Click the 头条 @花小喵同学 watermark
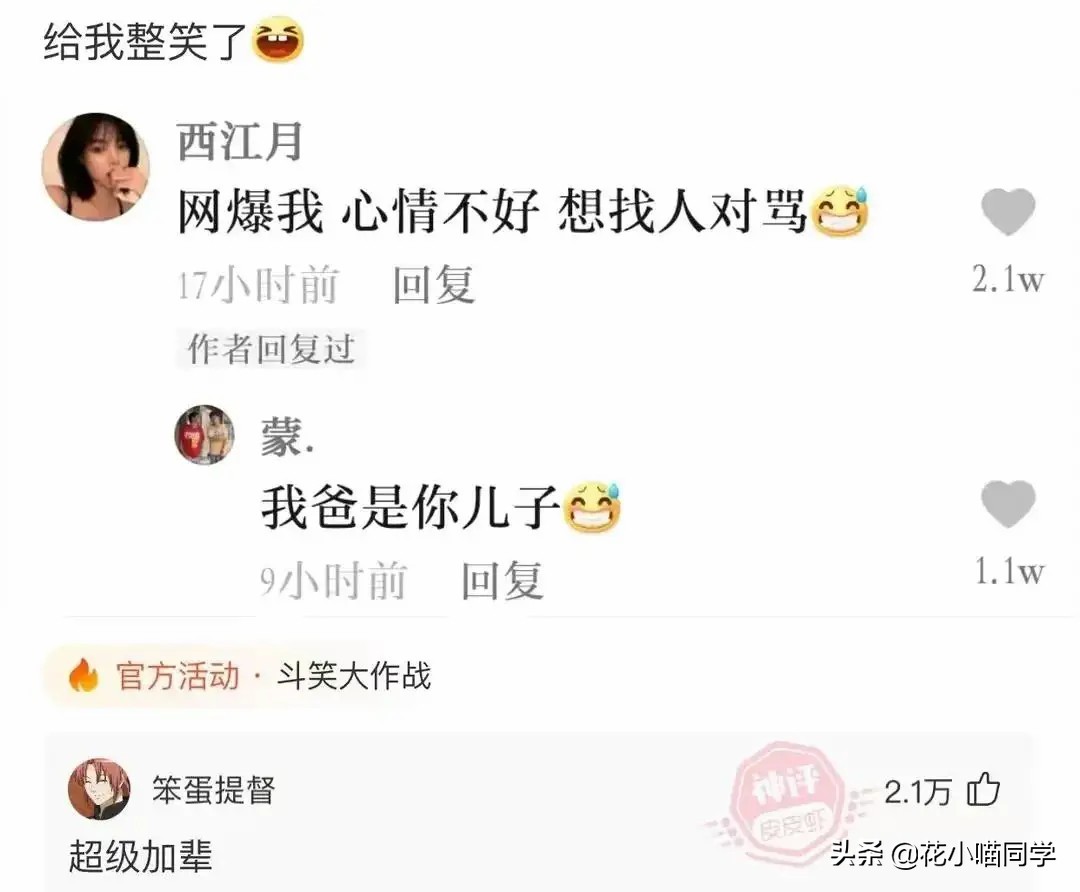The image size is (1080, 892). click(x=943, y=855)
